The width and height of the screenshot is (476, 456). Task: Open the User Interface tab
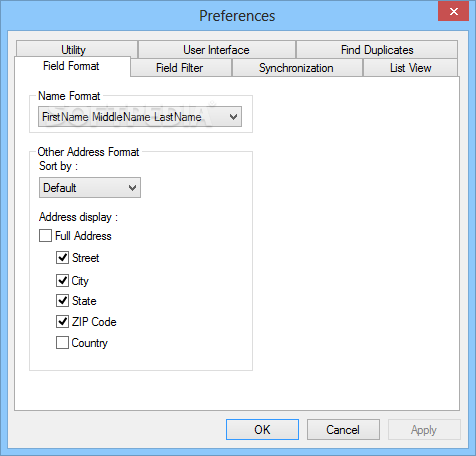[217, 50]
